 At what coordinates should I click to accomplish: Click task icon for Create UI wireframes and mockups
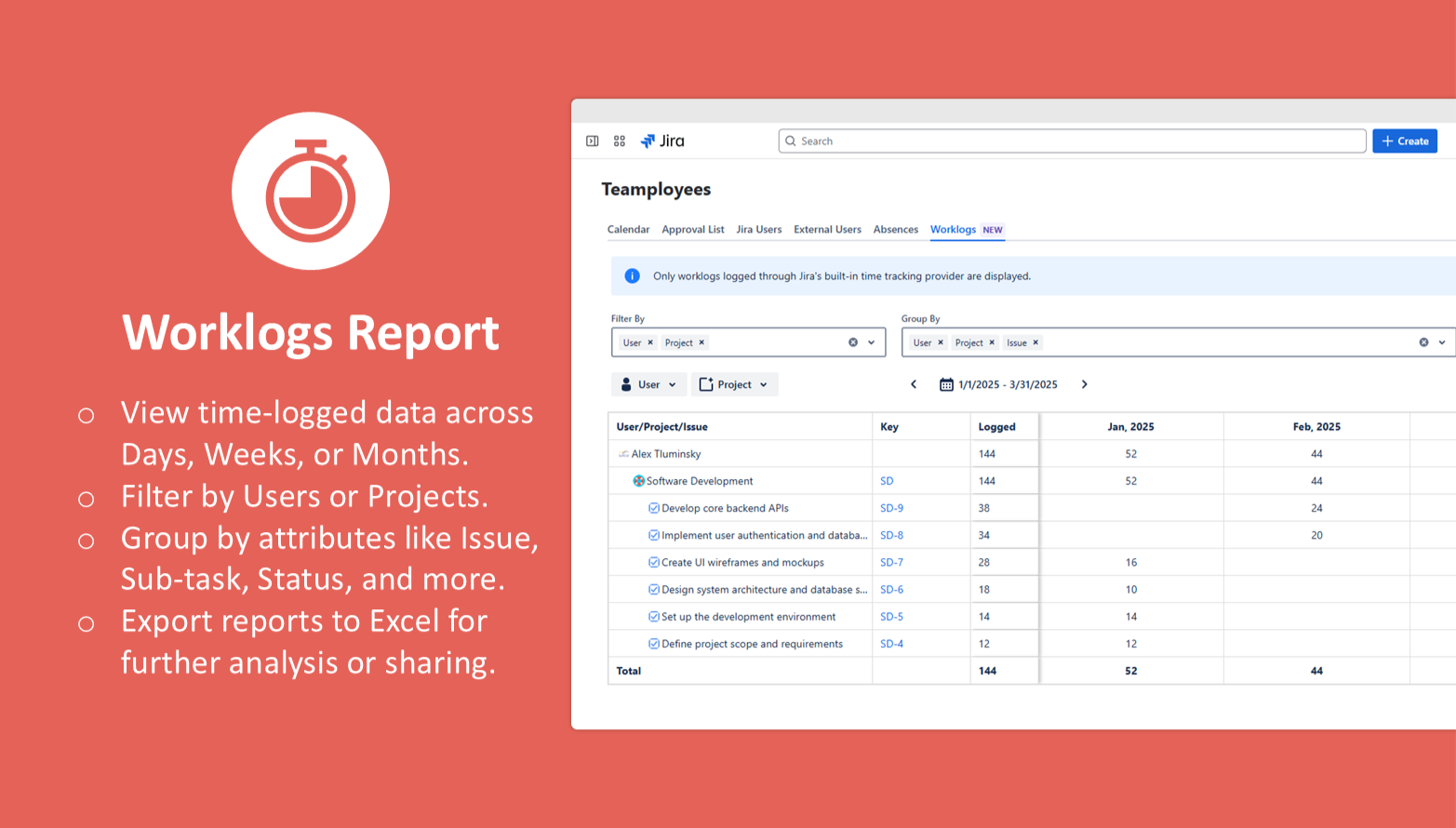pyautogui.click(x=654, y=563)
